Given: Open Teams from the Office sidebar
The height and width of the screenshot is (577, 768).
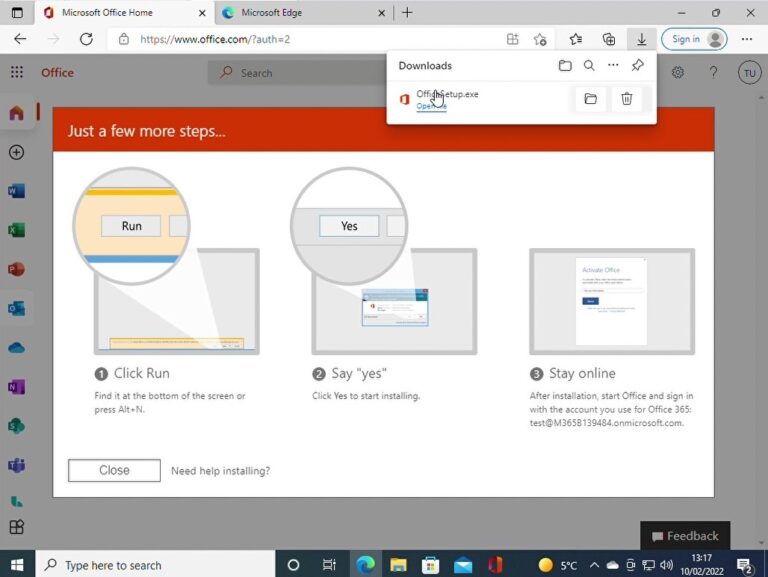Looking at the screenshot, I should tap(16, 465).
